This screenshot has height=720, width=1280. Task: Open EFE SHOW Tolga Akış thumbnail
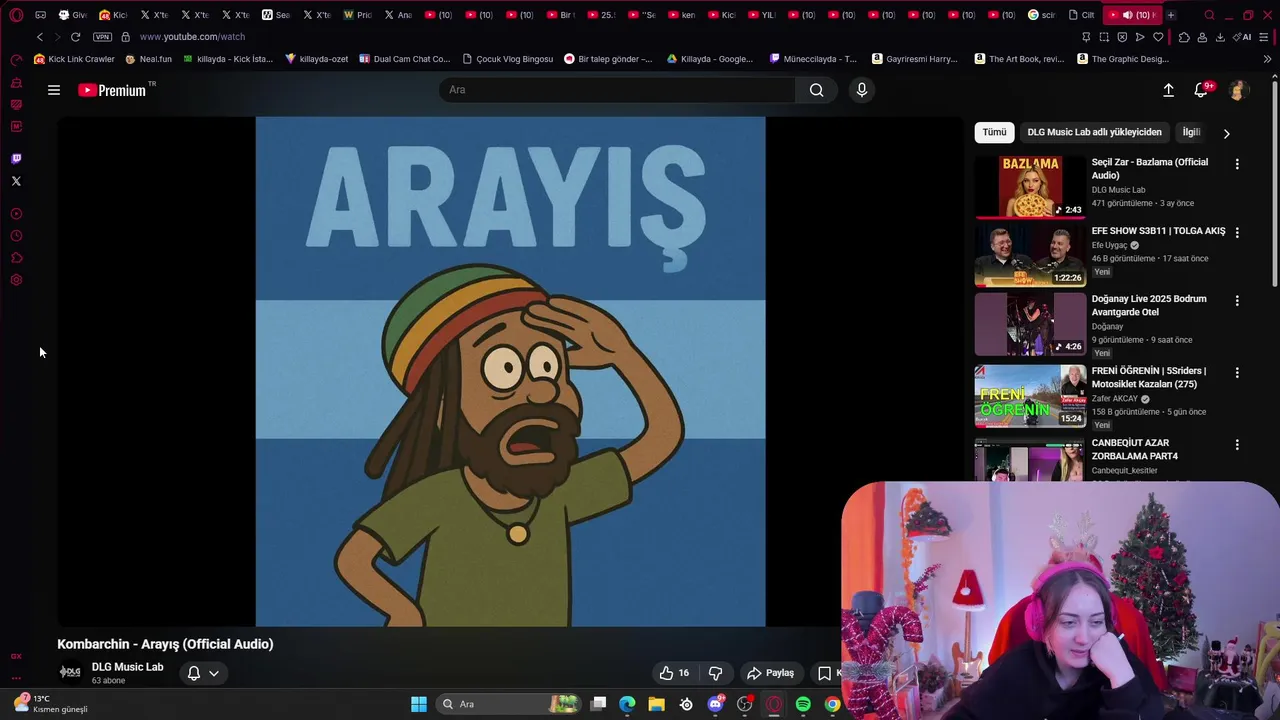coord(1030,255)
